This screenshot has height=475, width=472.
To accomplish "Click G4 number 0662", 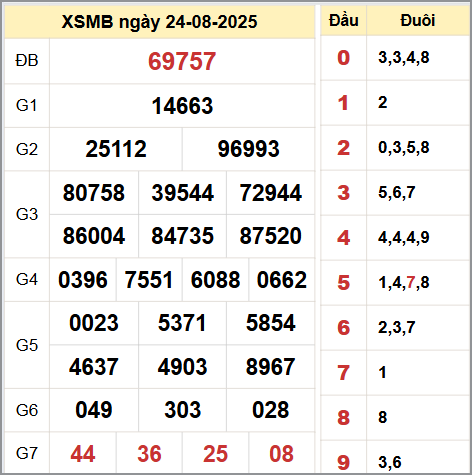I will click(x=282, y=280).
